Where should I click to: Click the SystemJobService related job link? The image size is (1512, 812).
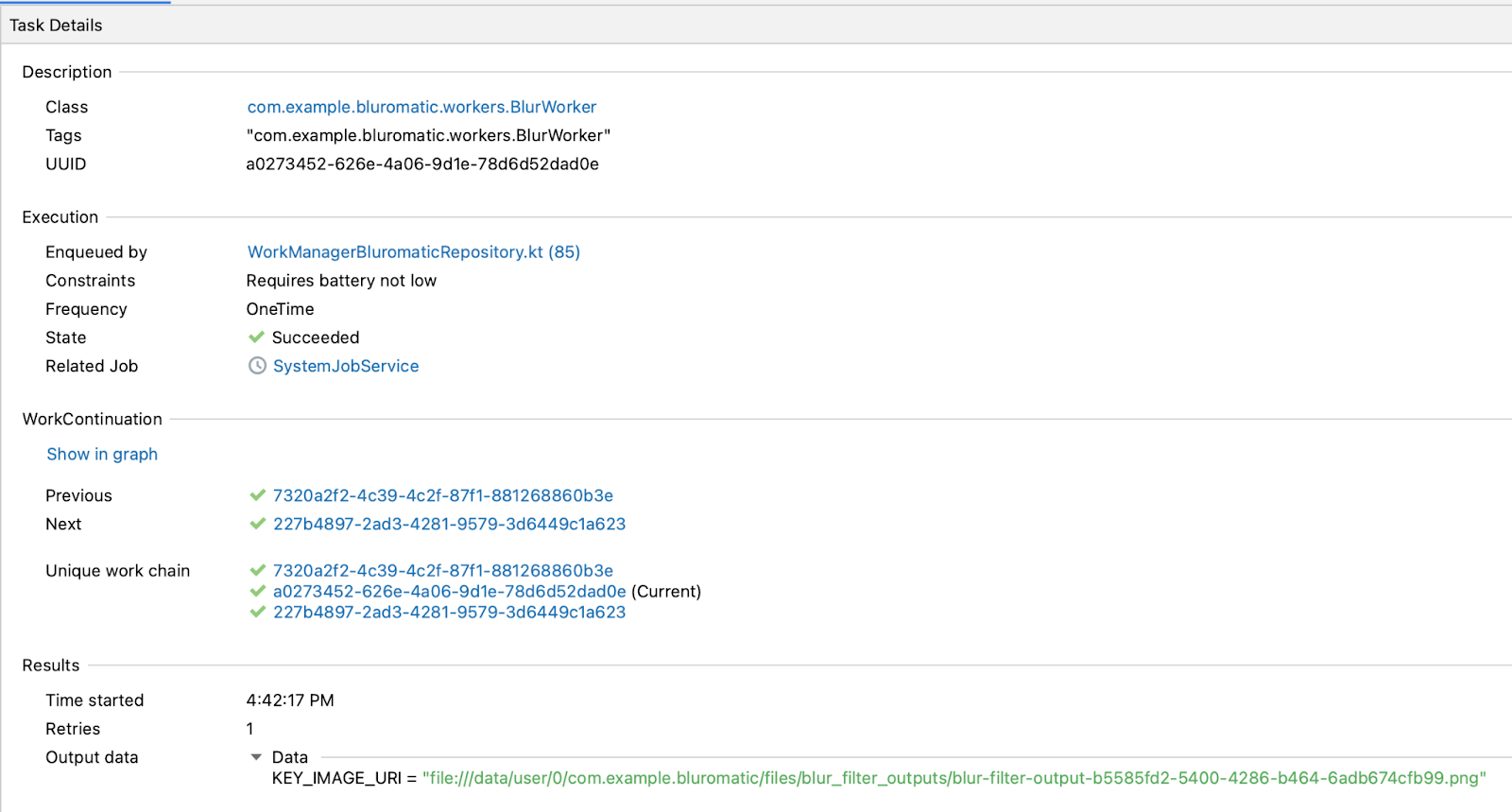(345, 366)
